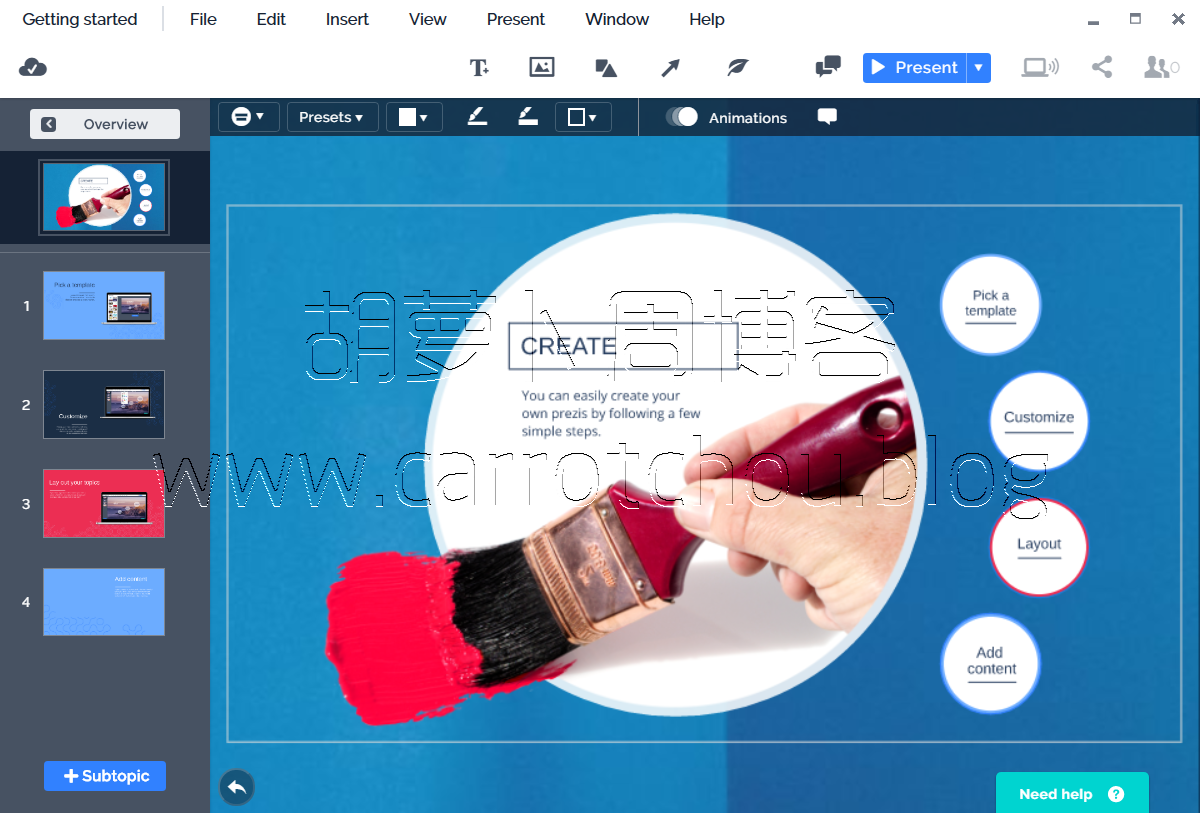Open the Help menu
Screen dimensions: 1200x813
click(707, 19)
